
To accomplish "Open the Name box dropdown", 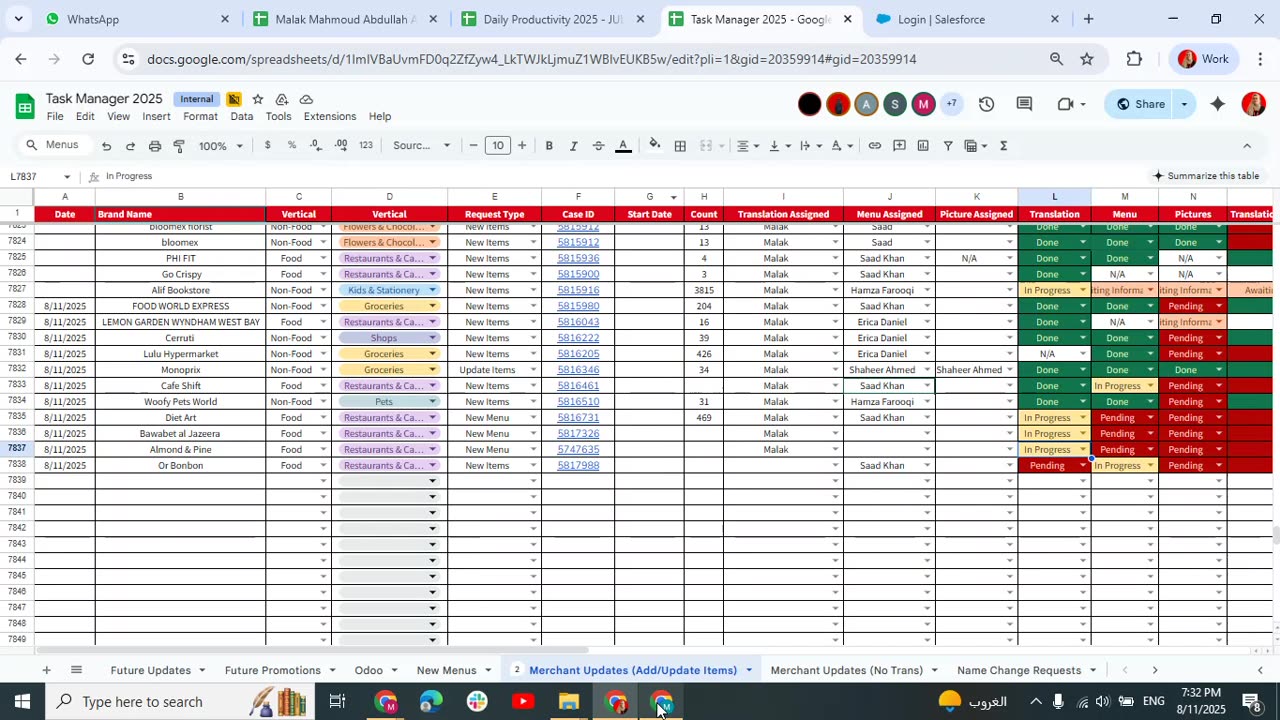I will click(x=67, y=177).
